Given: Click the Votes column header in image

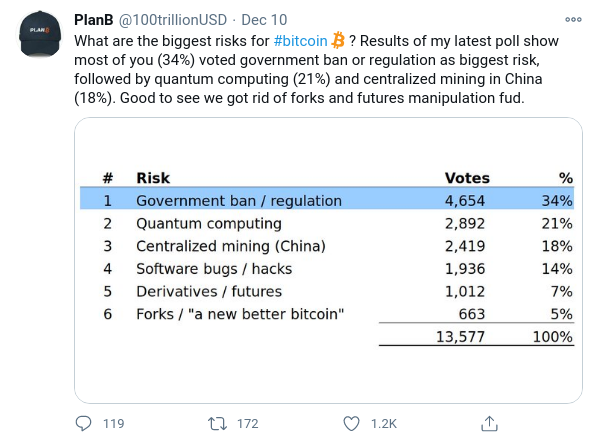Looking at the screenshot, I should (x=467, y=178).
